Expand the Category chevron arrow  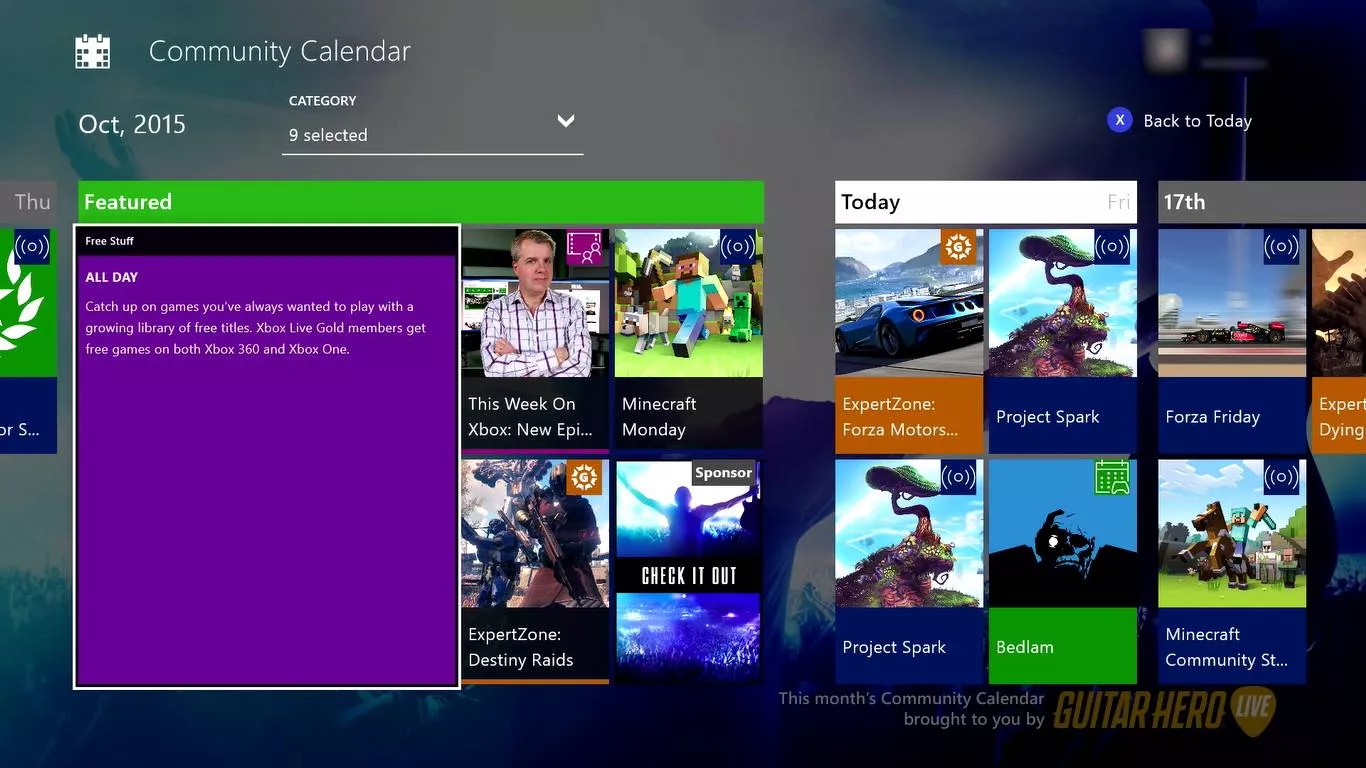click(x=566, y=121)
